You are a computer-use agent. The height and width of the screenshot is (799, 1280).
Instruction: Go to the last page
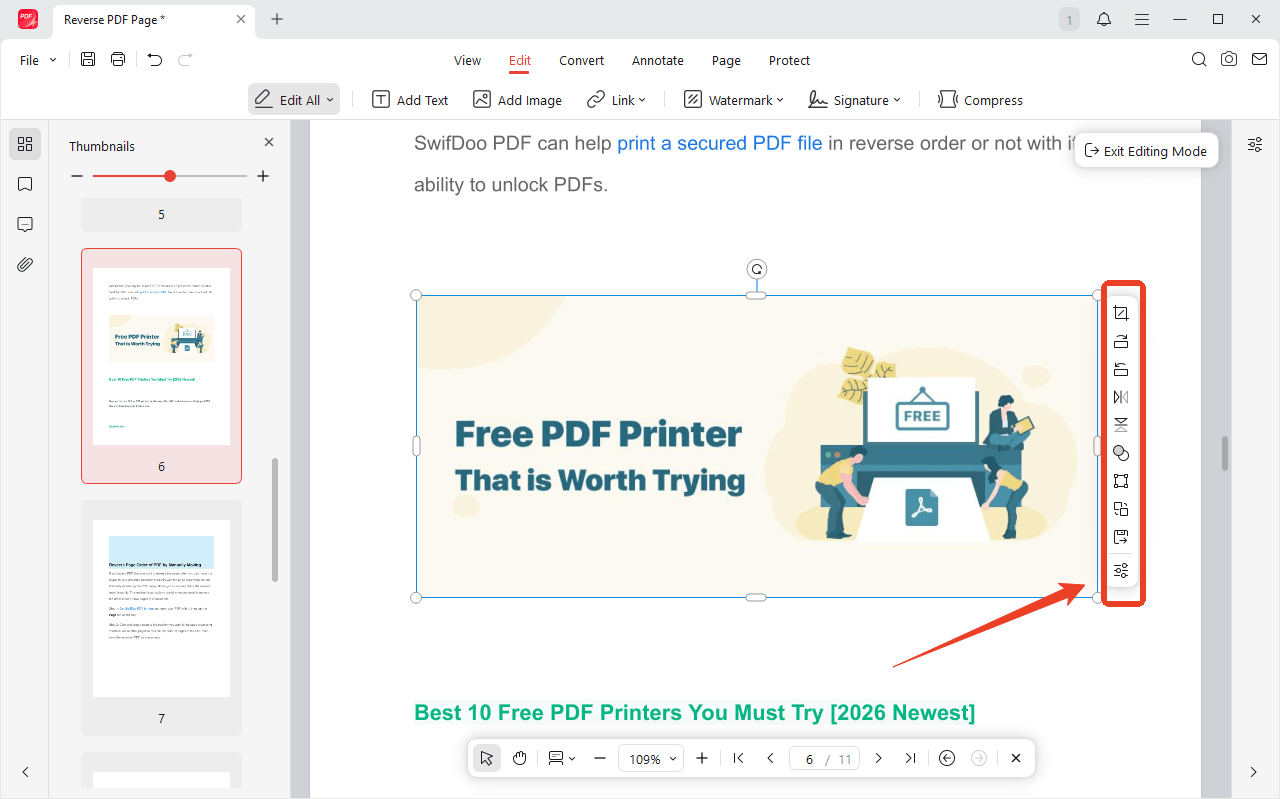[910, 758]
